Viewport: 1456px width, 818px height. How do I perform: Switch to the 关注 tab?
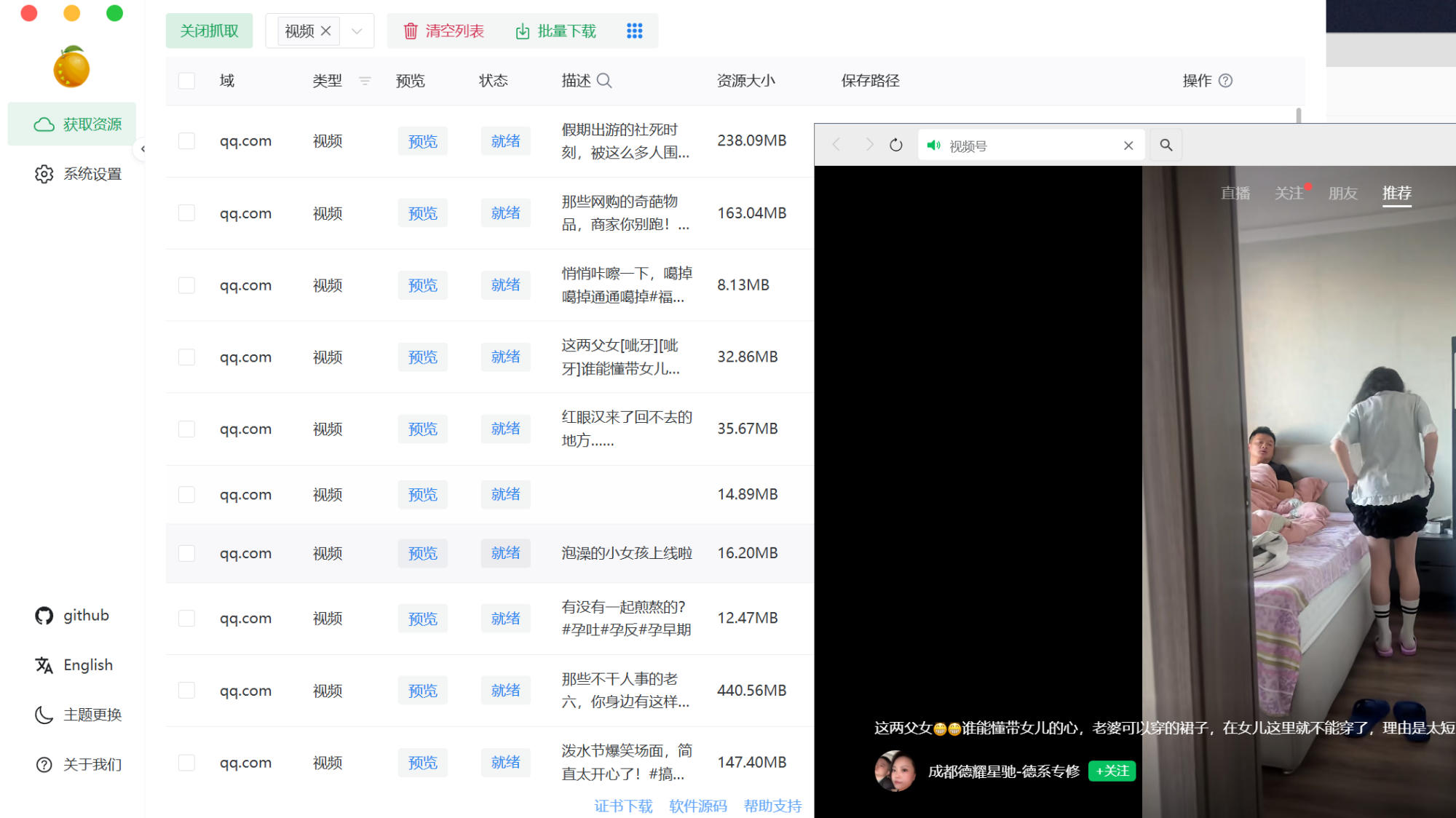point(1289,193)
